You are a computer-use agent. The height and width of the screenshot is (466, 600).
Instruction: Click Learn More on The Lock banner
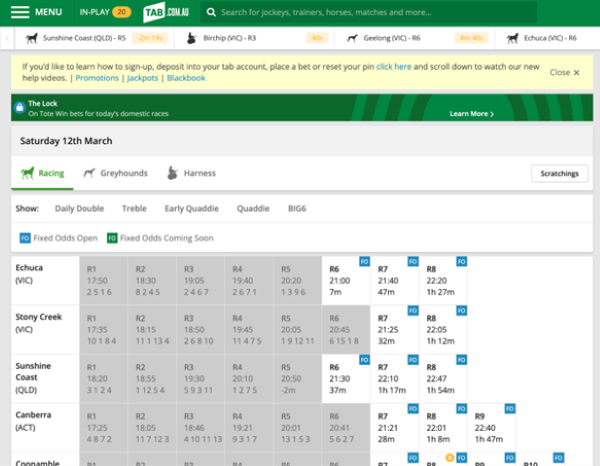(x=471, y=114)
